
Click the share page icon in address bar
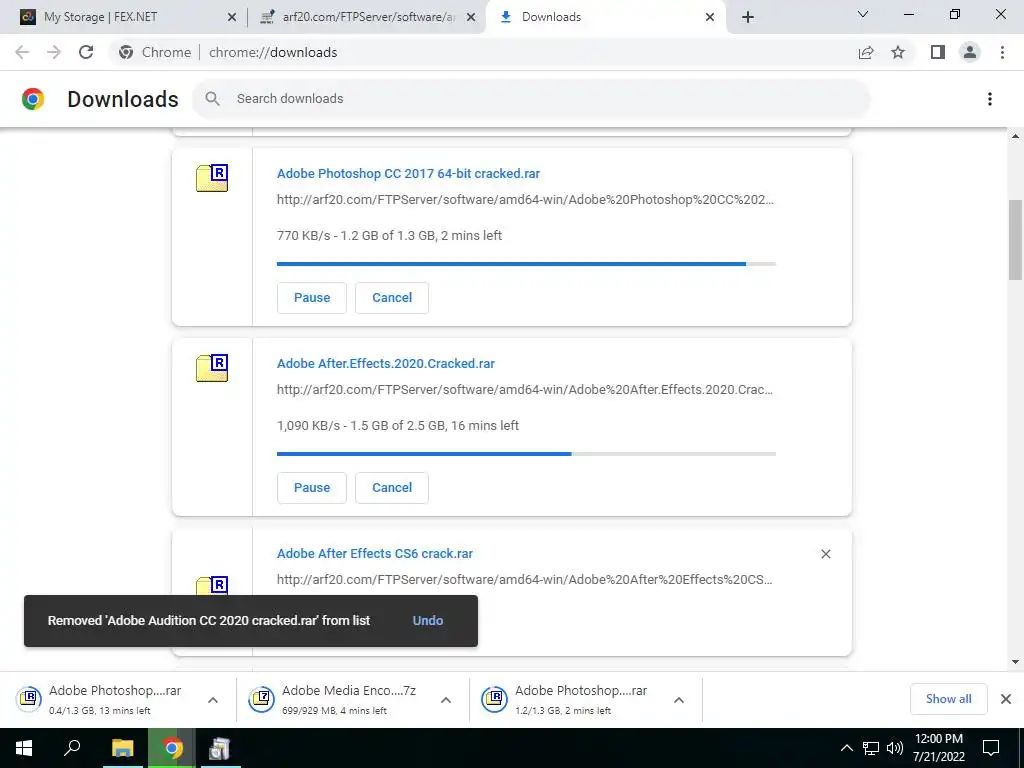pyautogui.click(x=866, y=52)
